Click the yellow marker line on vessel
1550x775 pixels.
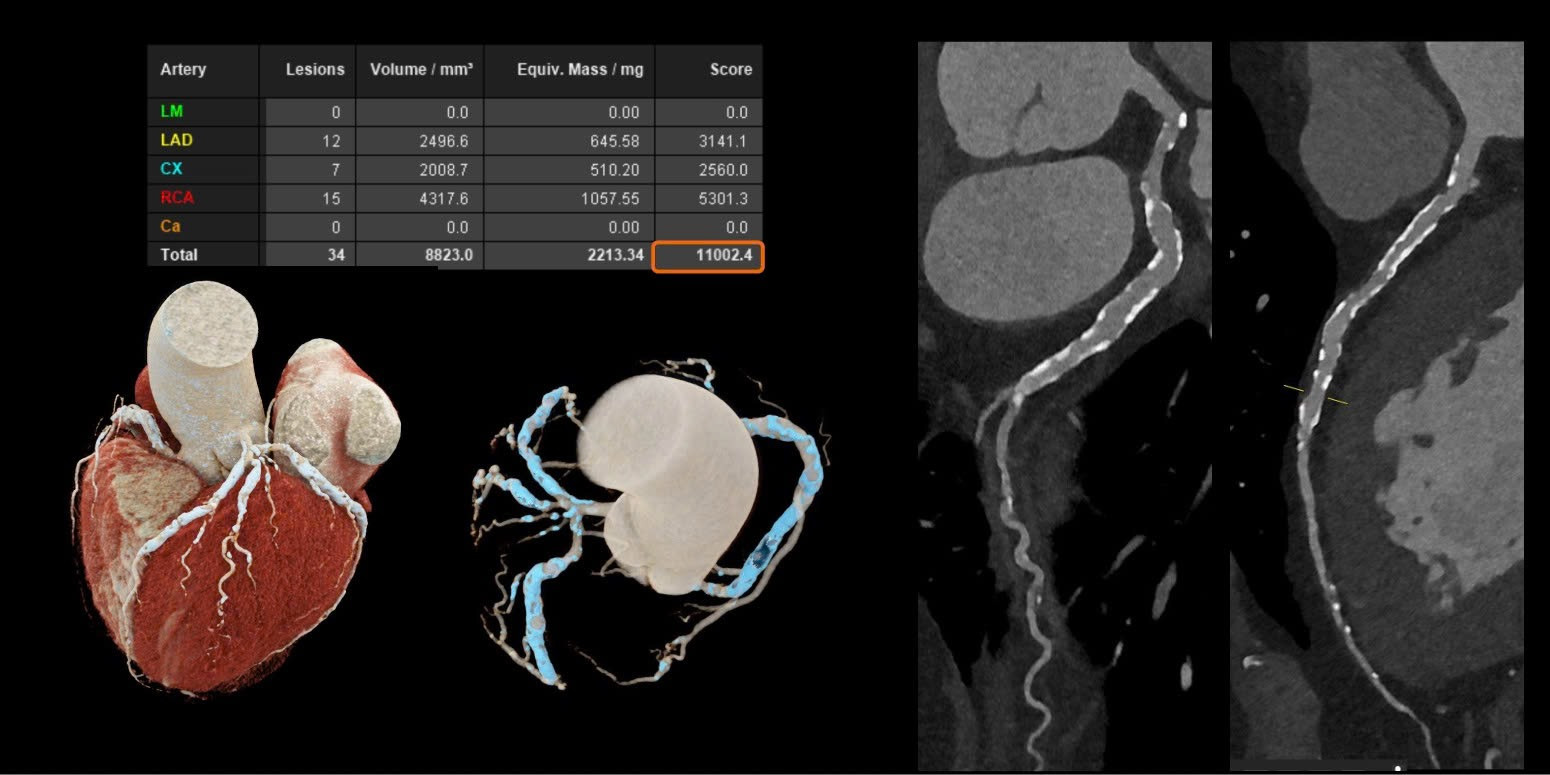click(1315, 395)
